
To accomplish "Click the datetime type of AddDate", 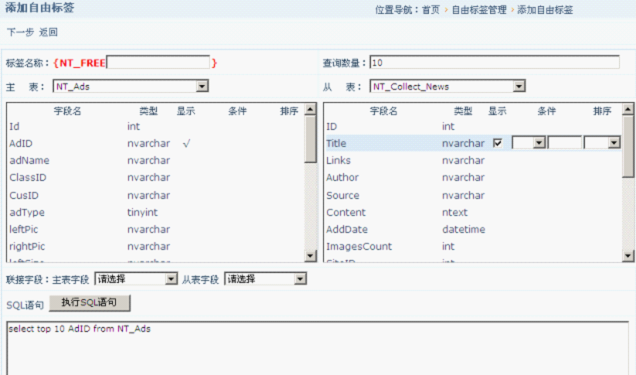I will tap(464, 229).
